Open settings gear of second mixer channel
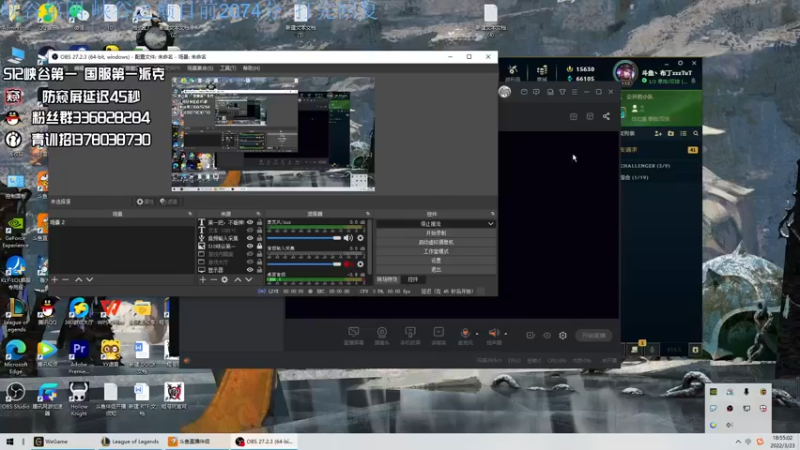This screenshot has width=800, height=450. point(360,264)
